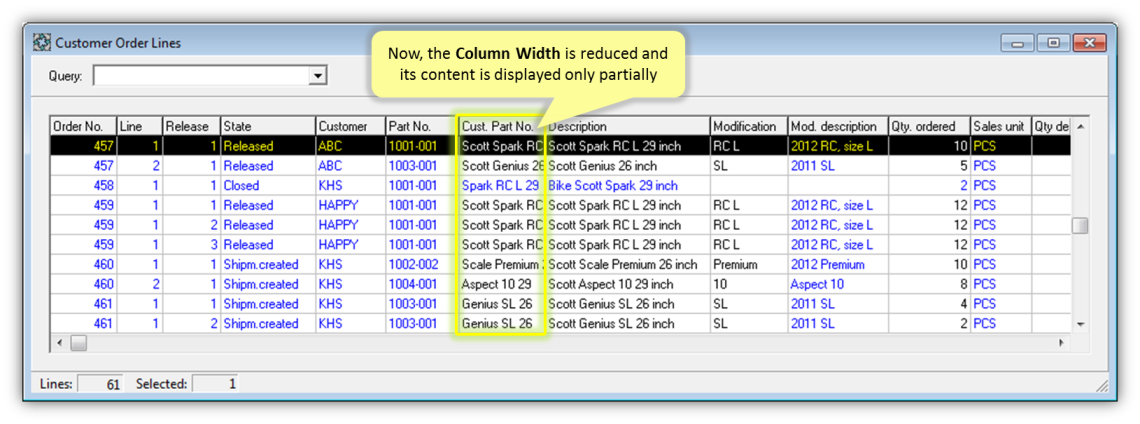The image size is (1140, 424).
Task: Click the vertical scrollbar up arrow
Action: [x=1080, y=127]
